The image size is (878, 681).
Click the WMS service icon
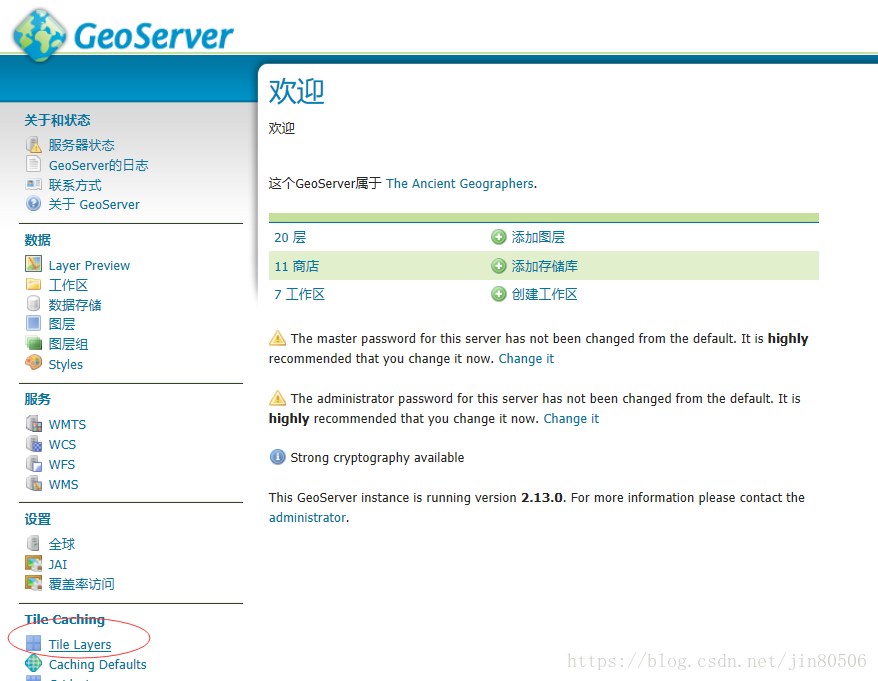point(34,483)
